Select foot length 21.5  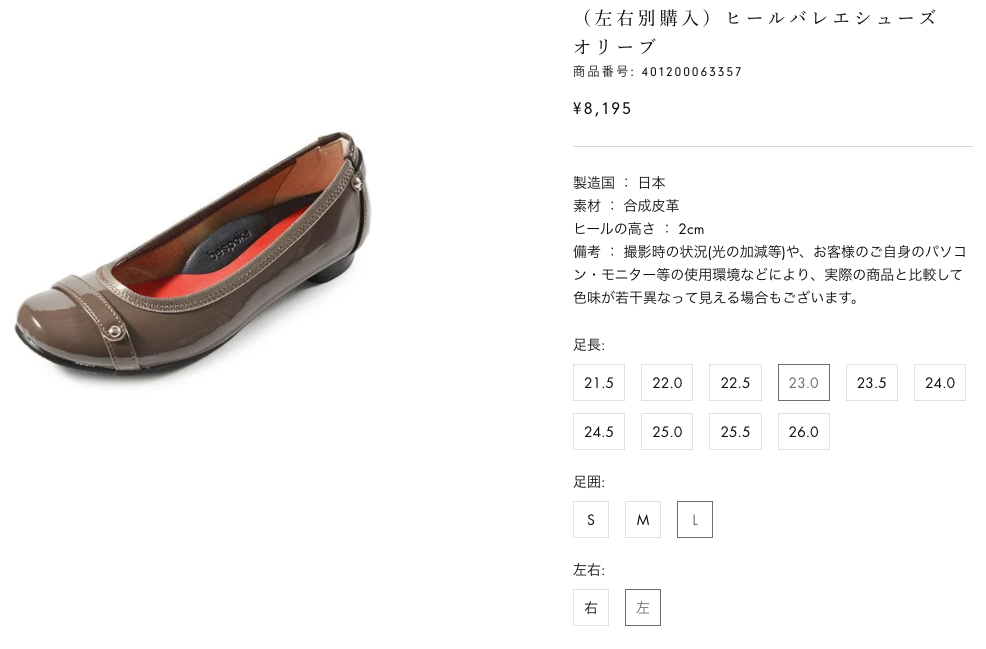(x=599, y=382)
